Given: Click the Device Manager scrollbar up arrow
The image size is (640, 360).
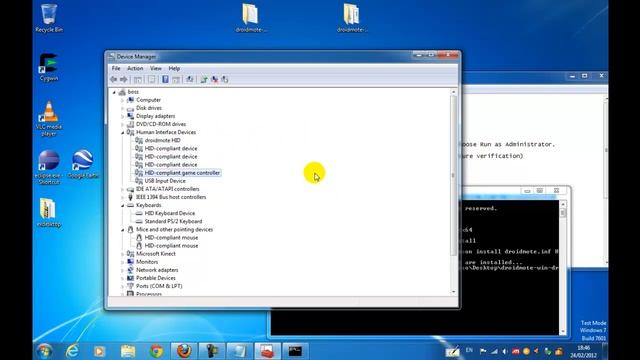Looking at the screenshot, I should pyautogui.click(x=453, y=92).
